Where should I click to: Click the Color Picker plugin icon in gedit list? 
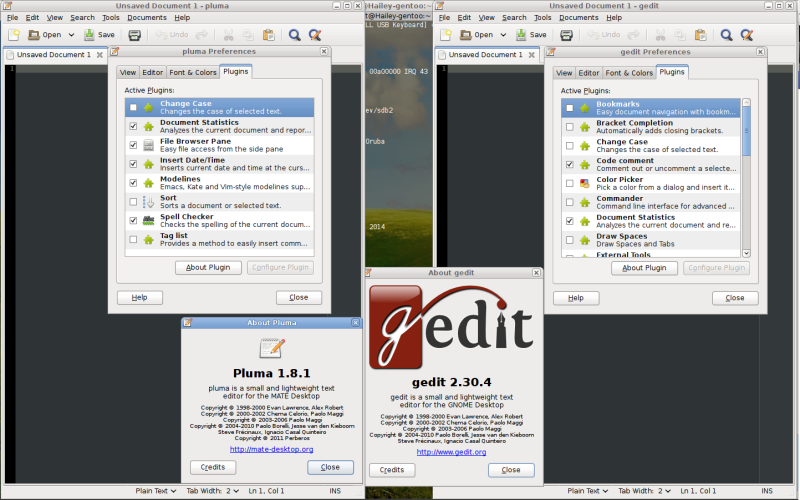(x=585, y=183)
